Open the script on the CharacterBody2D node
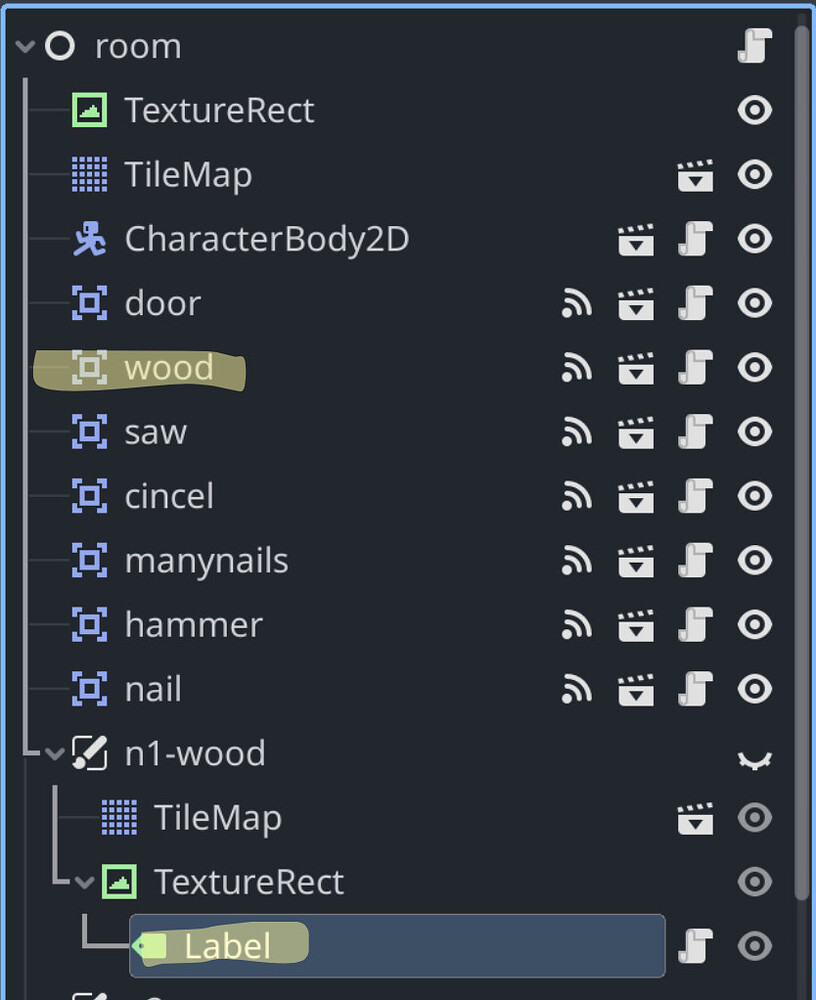The image size is (816, 1000). click(695, 239)
